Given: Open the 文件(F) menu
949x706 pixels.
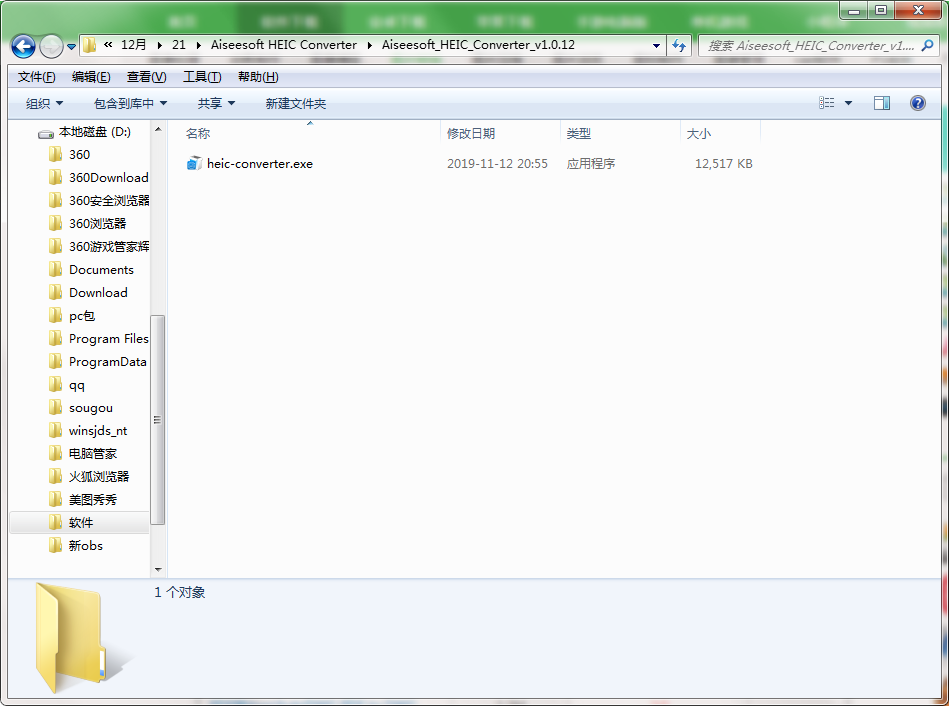Looking at the screenshot, I should pos(36,77).
